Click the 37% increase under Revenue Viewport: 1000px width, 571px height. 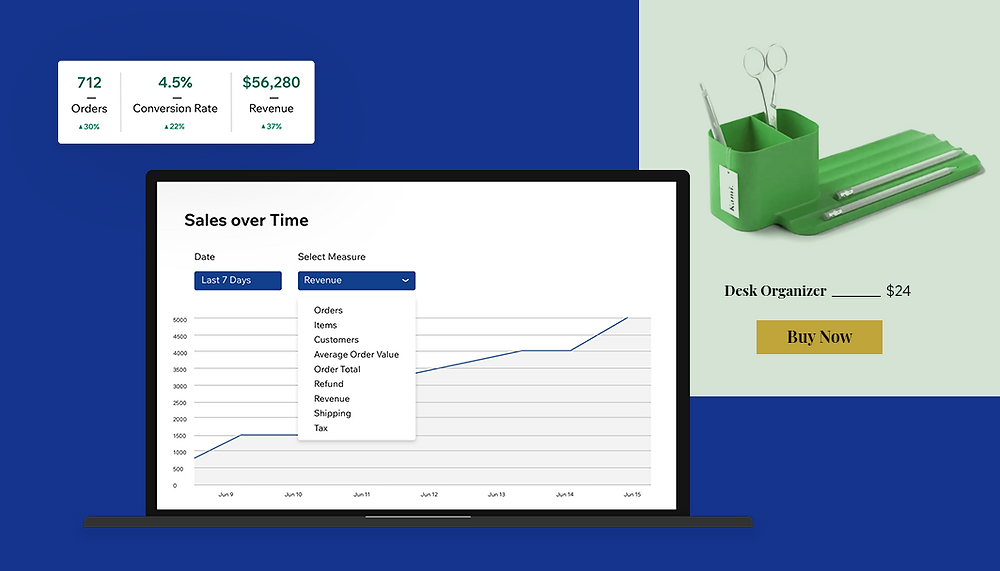tap(271, 126)
